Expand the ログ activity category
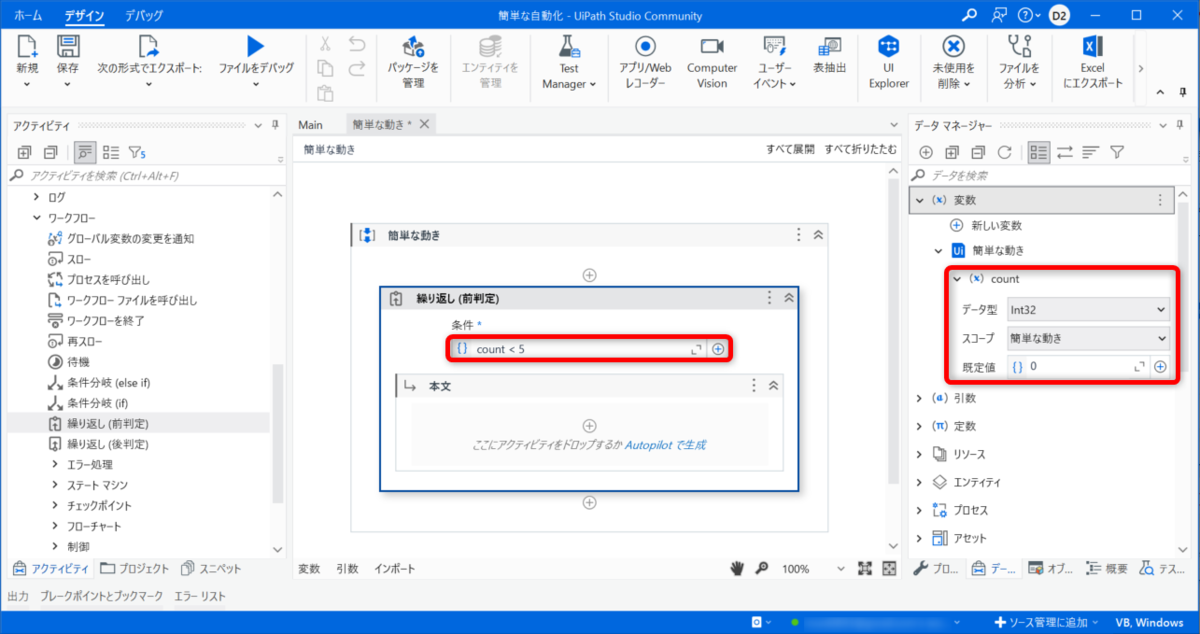 pos(38,197)
